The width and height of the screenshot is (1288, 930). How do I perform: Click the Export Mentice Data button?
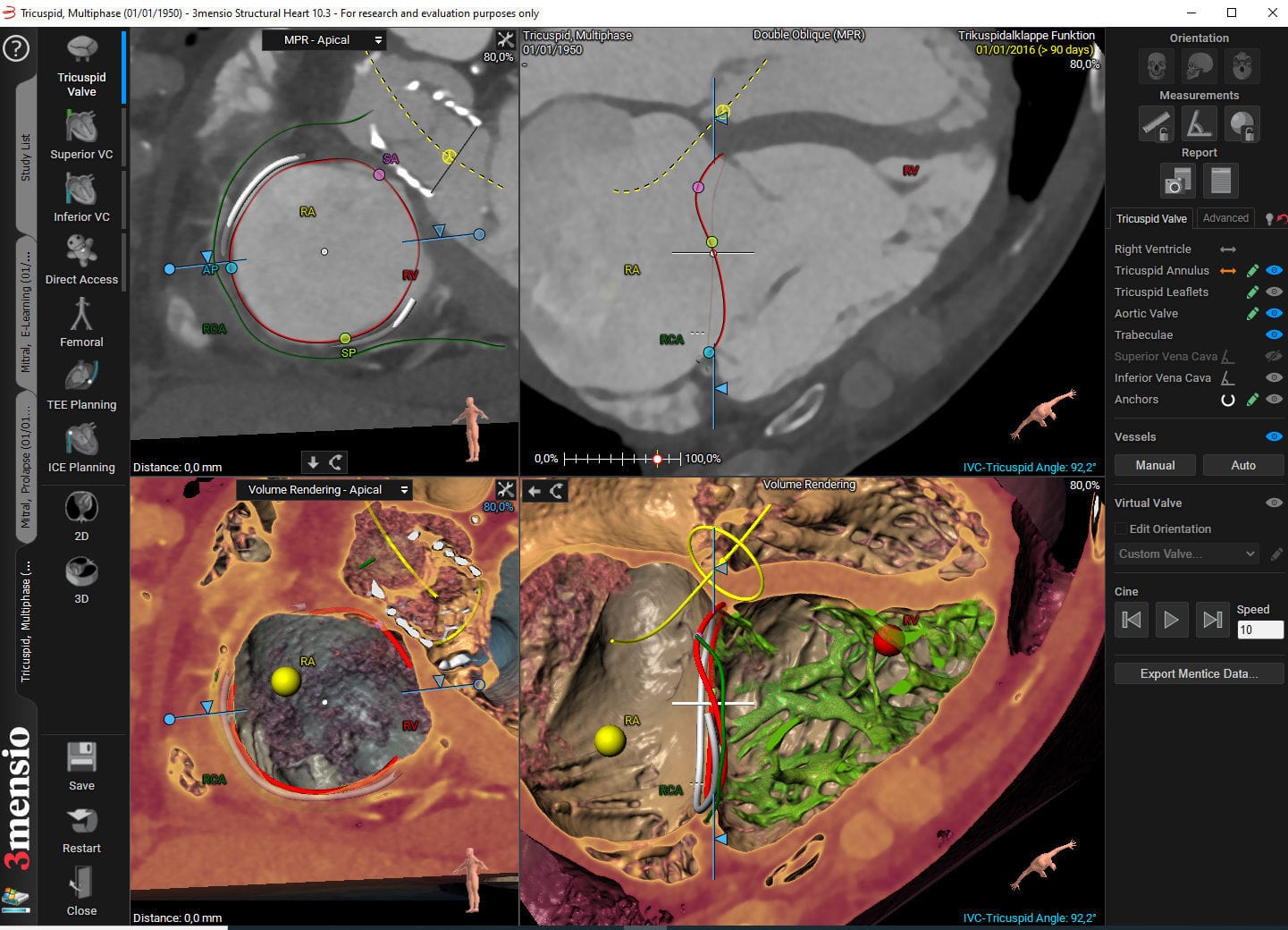1199,673
